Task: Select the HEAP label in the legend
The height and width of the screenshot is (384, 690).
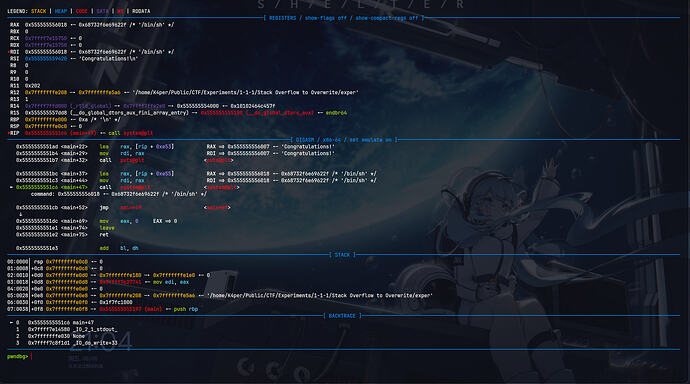Action: (61, 11)
